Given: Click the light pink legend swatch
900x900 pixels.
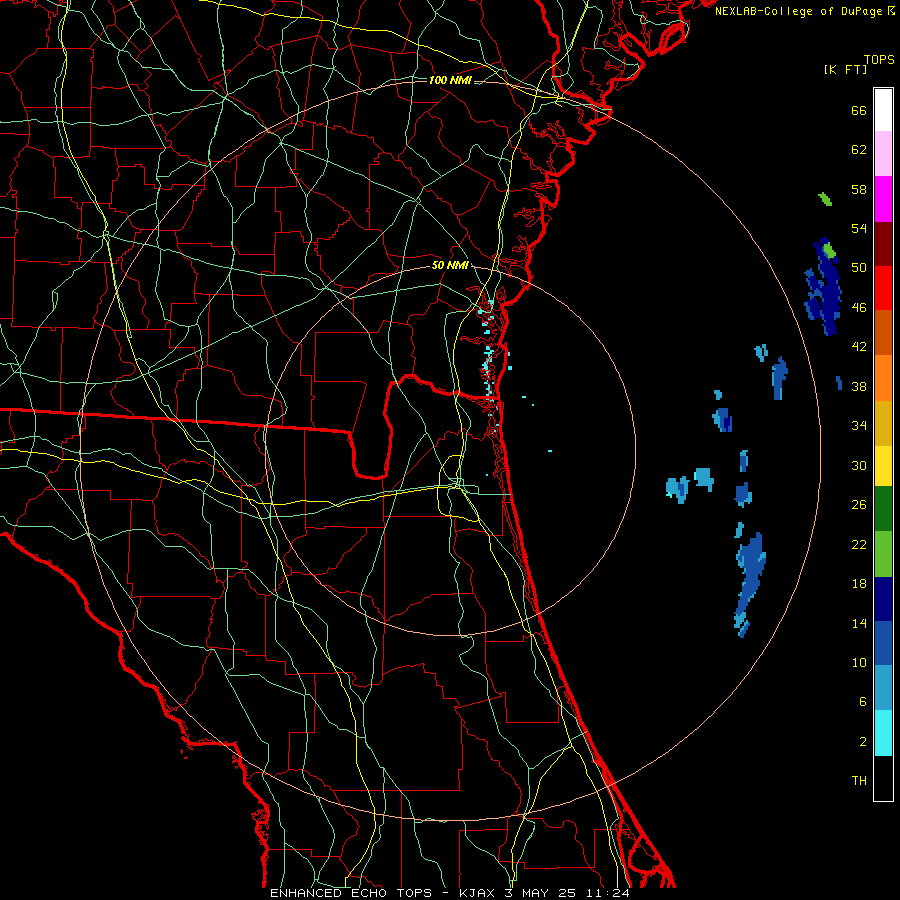Looking at the screenshot, I should pyautogui.click(x=883, y=154).
